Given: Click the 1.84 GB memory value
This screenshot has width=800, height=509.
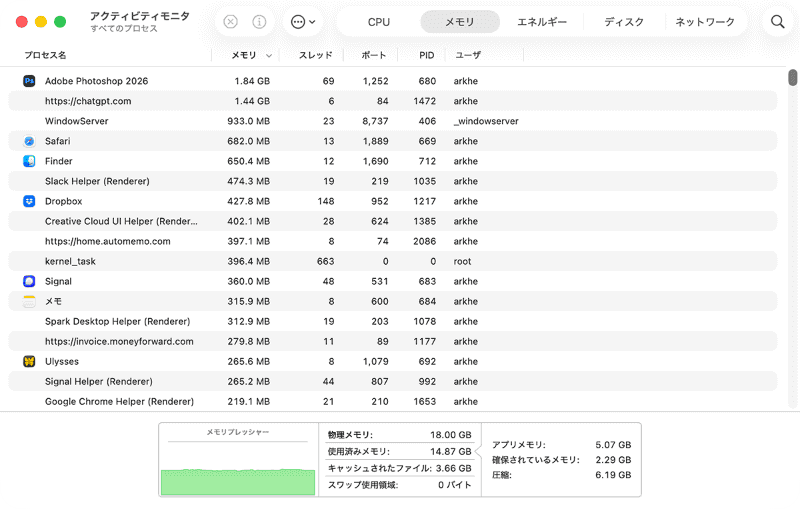Looking at the screenshot, I should 252,81.
